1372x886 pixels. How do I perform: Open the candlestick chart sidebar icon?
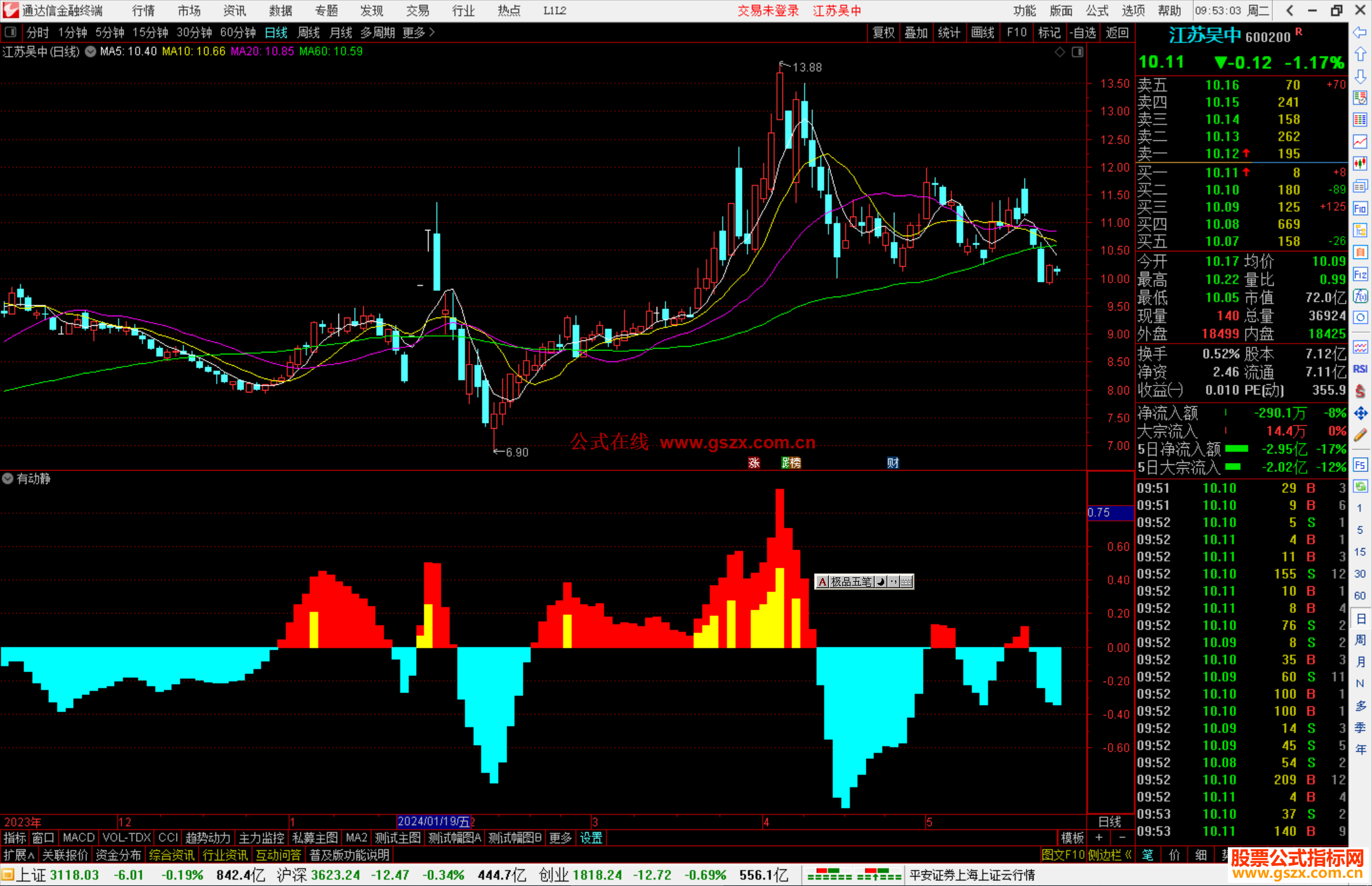(1359, 163)
